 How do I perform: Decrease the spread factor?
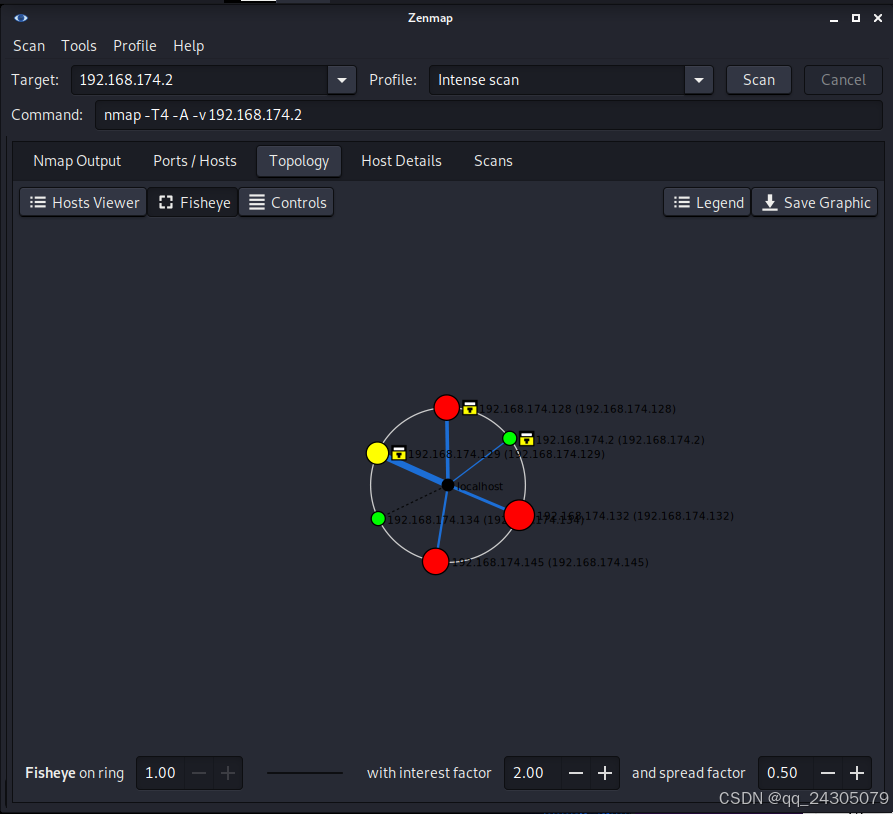point(828,773)
